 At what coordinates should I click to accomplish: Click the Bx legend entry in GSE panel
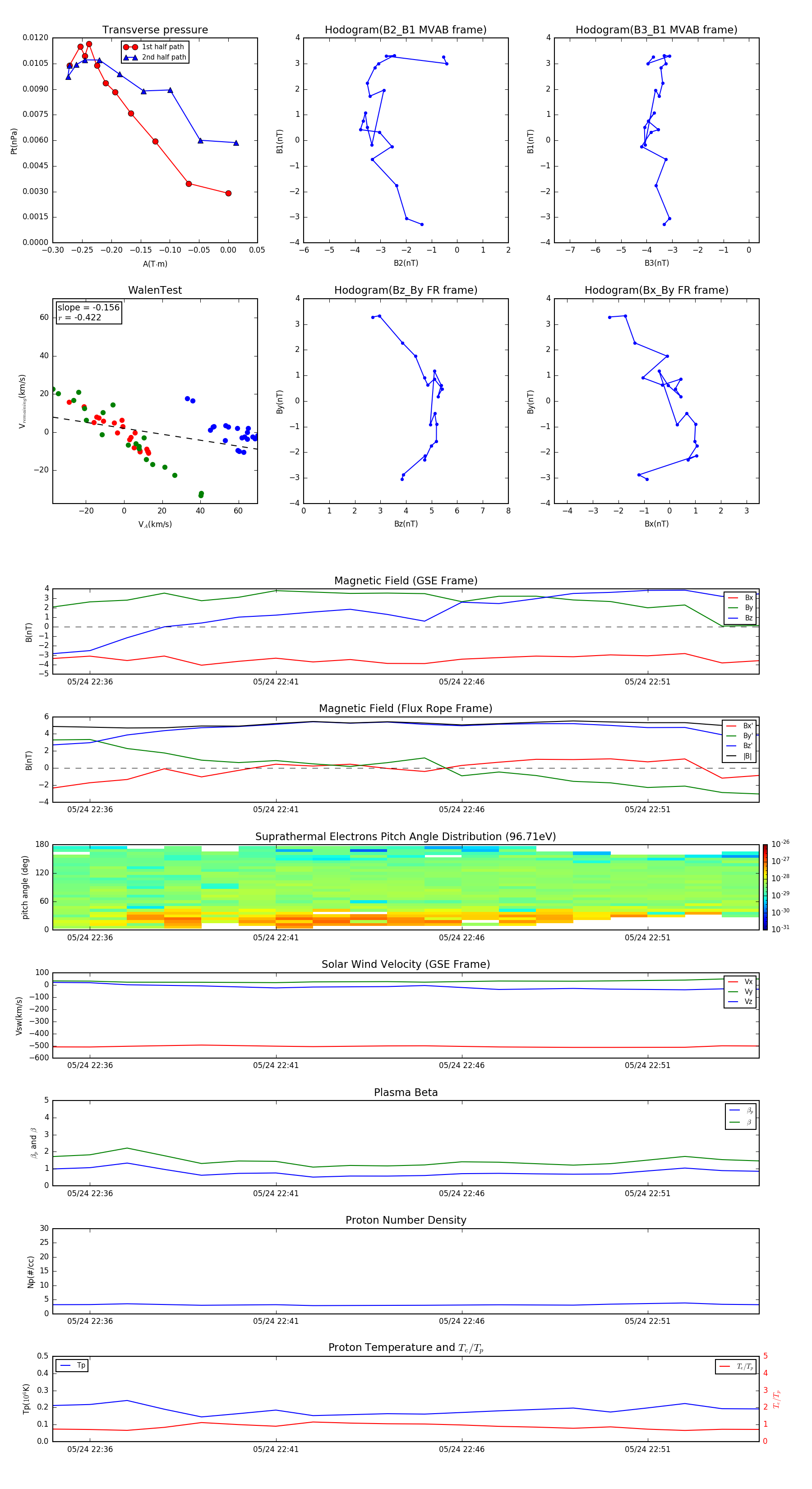[x=740, y=598]
